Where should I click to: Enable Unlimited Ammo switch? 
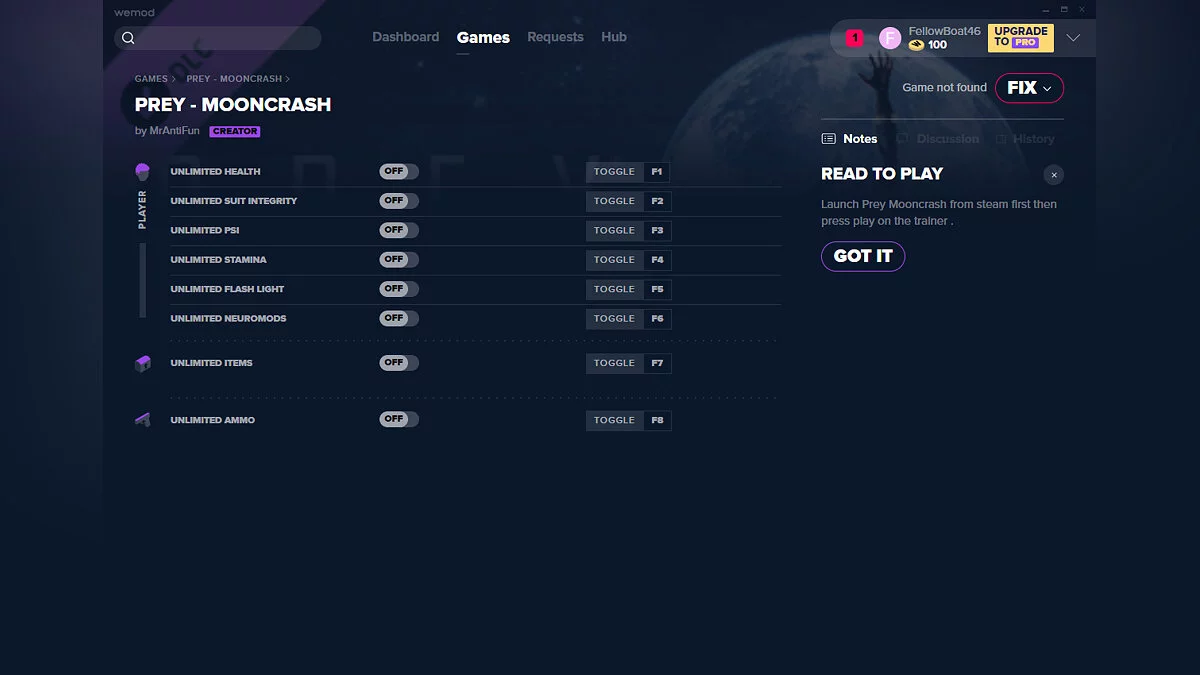399,420
